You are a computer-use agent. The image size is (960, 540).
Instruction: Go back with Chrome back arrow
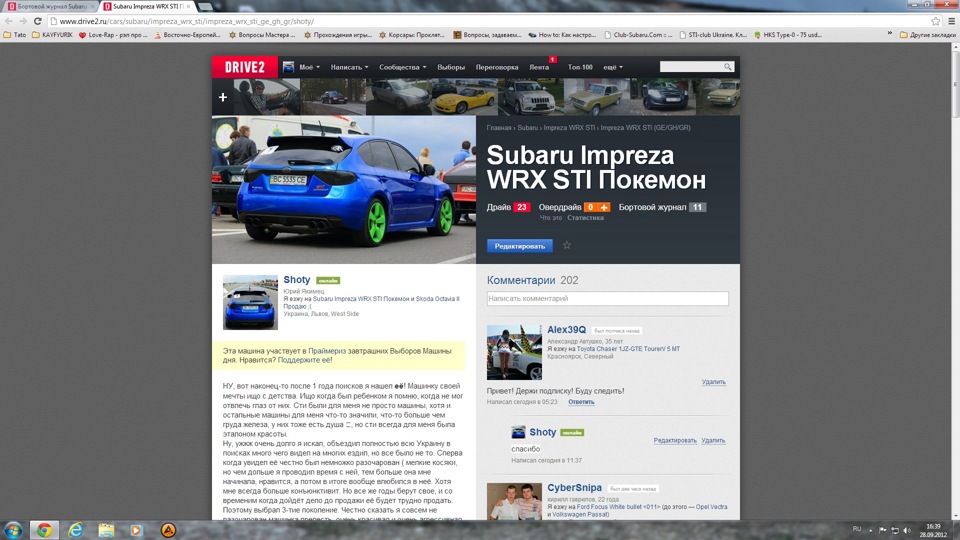click(x=9, y=21)
